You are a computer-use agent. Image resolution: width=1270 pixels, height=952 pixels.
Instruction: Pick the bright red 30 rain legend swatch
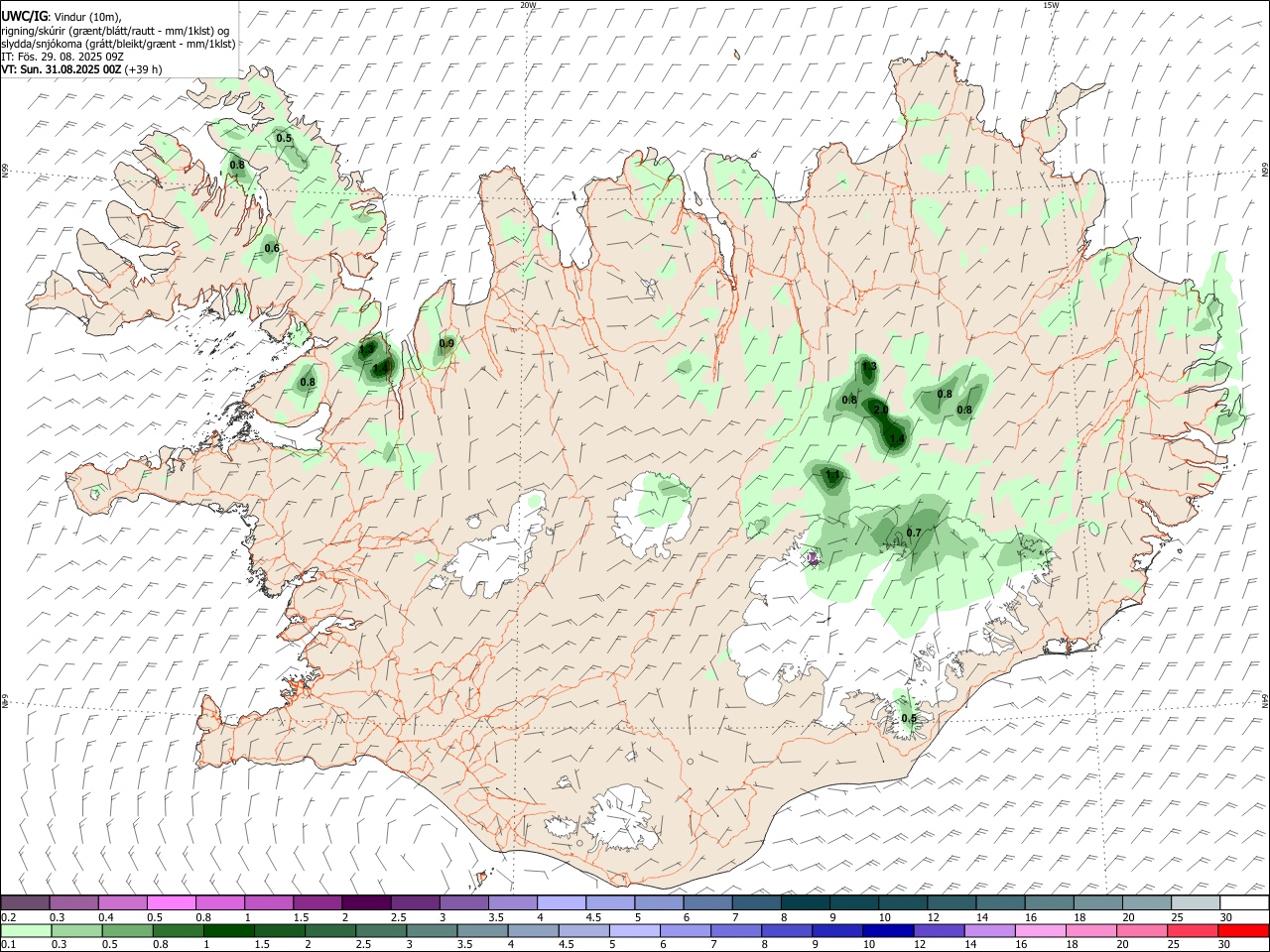[x=1244, y=930]
